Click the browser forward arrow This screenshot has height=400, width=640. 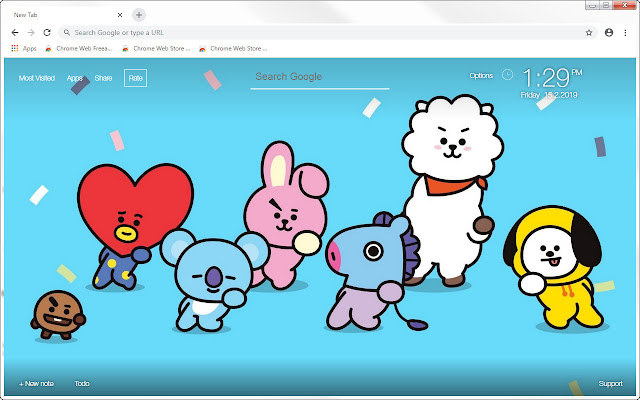point(31,33)
